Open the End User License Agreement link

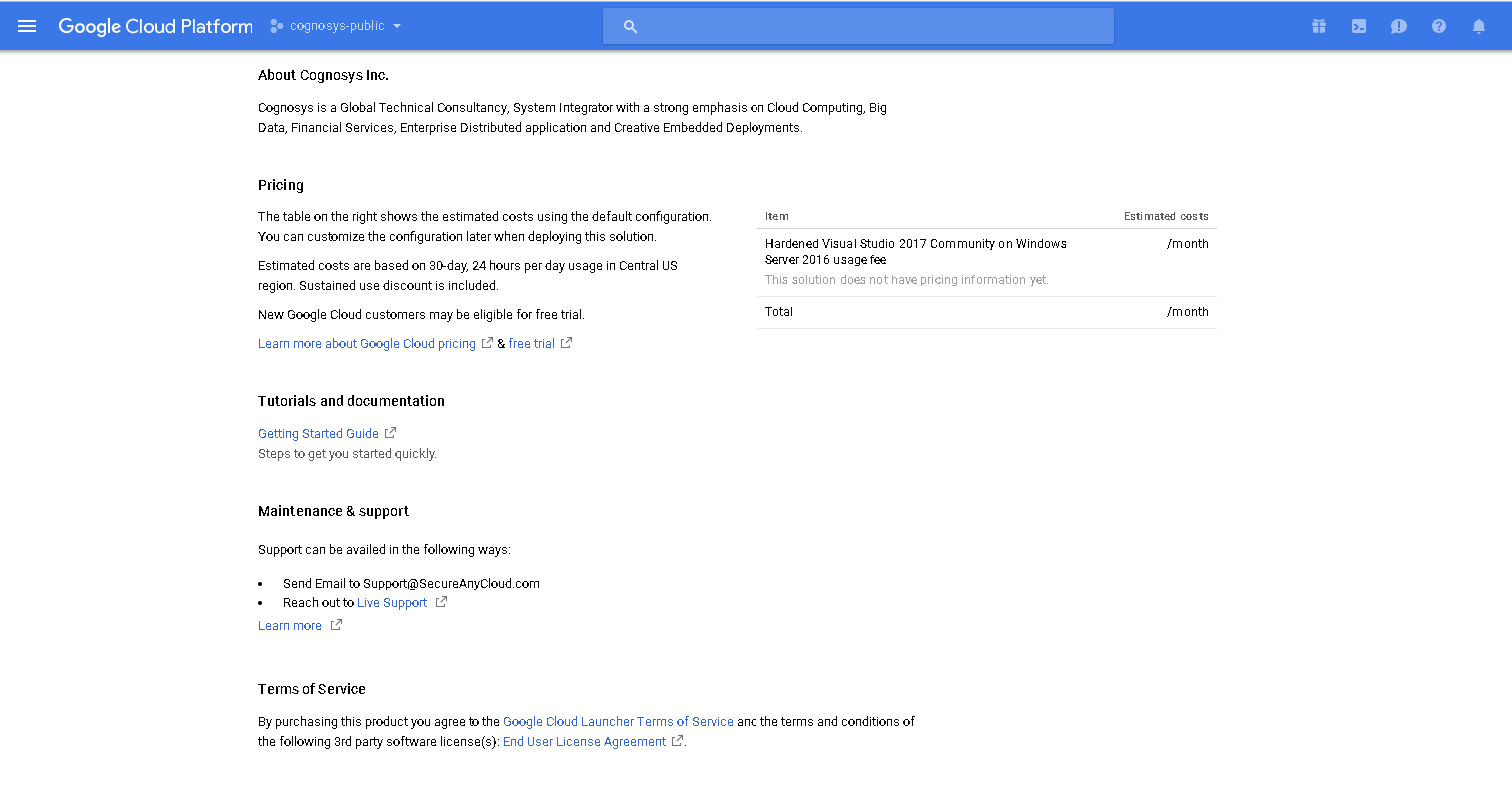pos(584,742)
